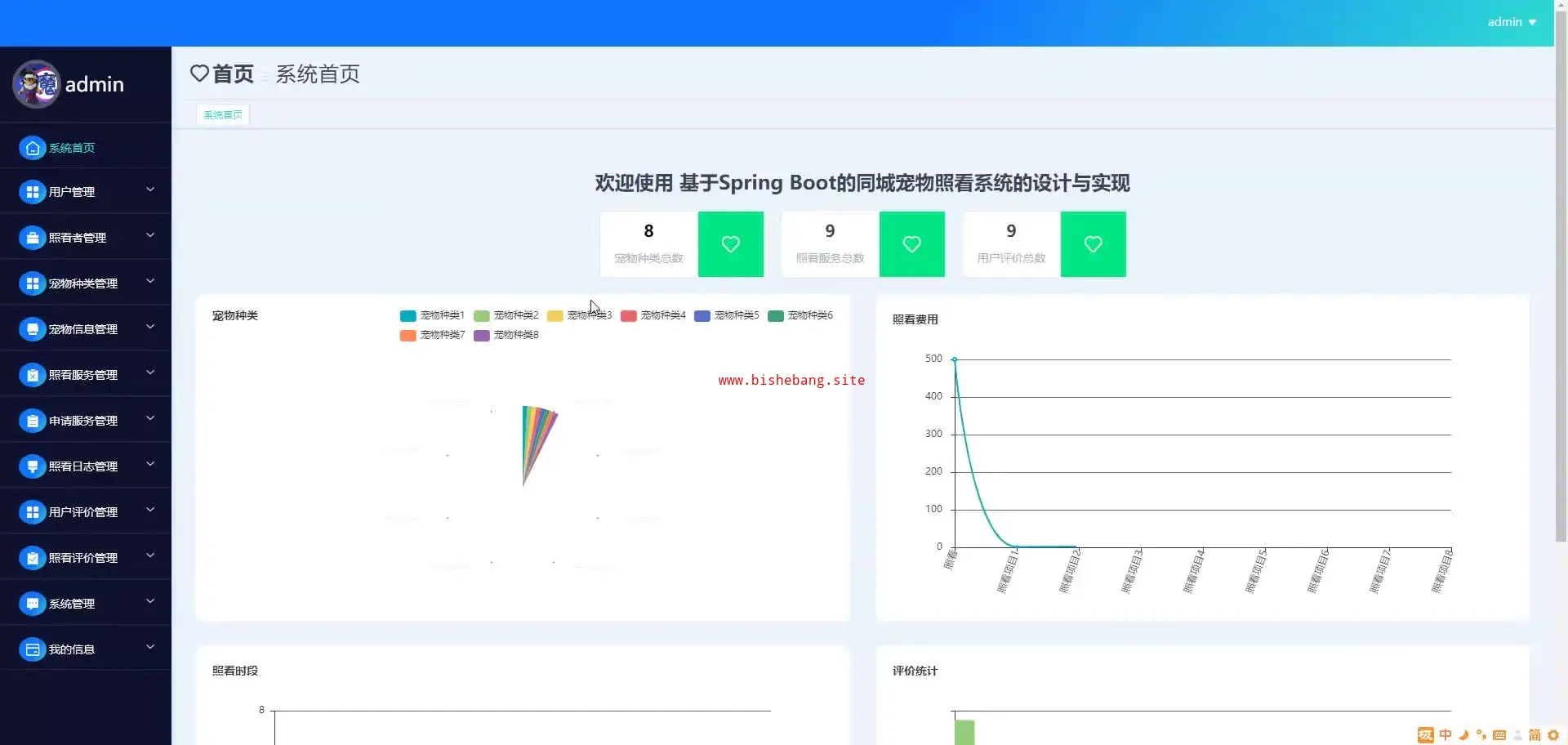Open the 系统管理 menu label
1568x745 pixels.
tap(72, 604)
